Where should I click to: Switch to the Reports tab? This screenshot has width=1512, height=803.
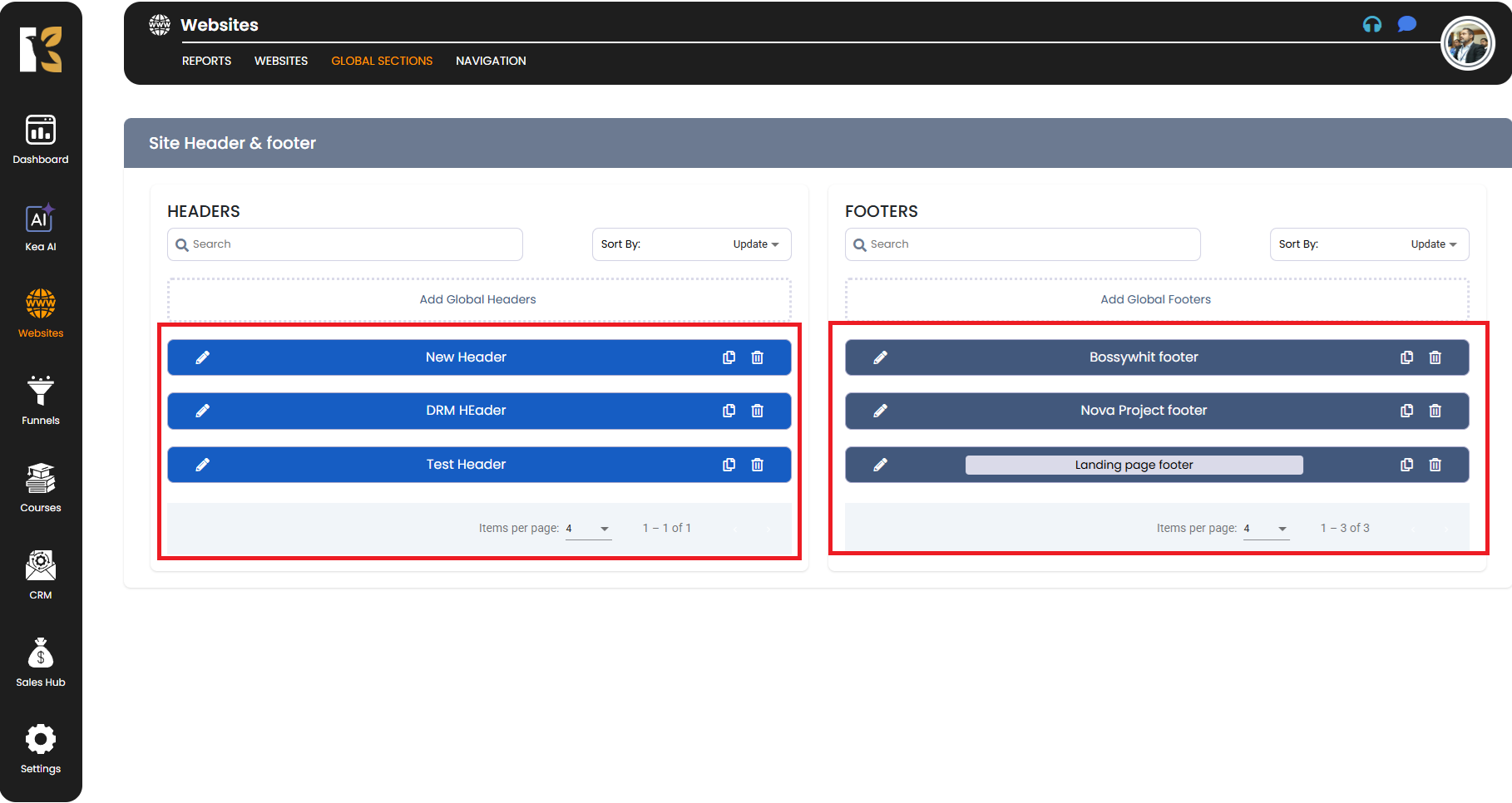coord(206,61)
